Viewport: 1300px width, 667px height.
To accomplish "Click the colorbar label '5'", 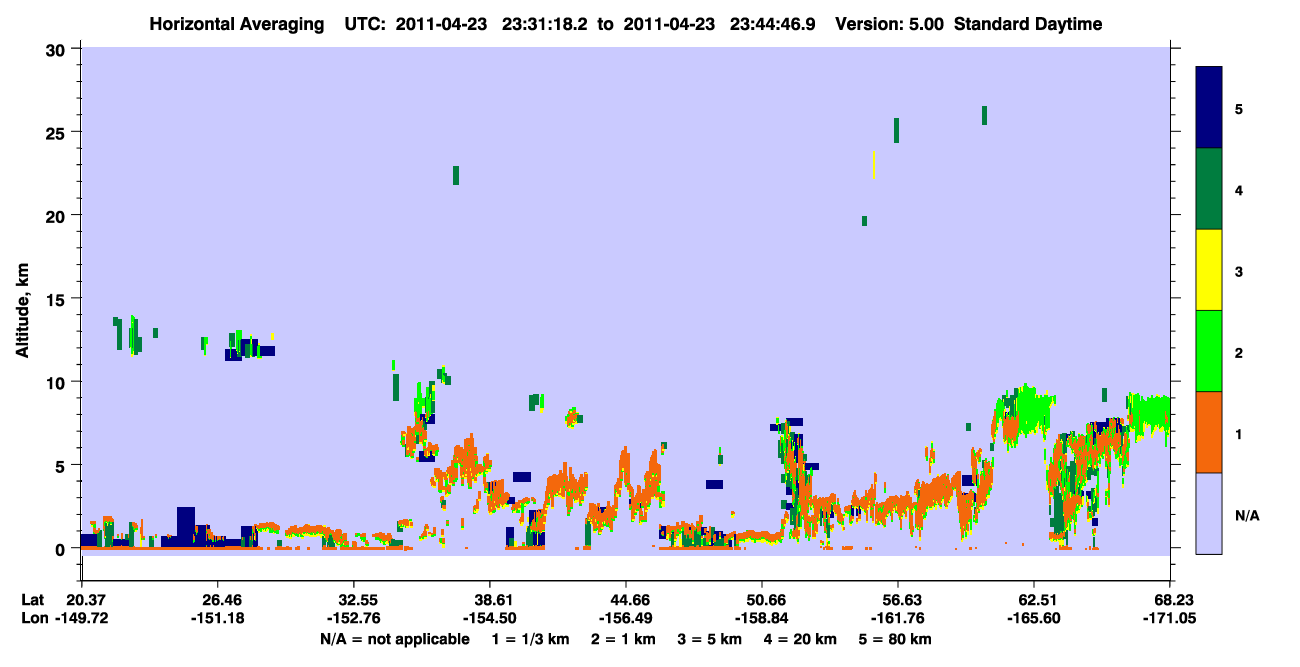I will pos(1238,108).
